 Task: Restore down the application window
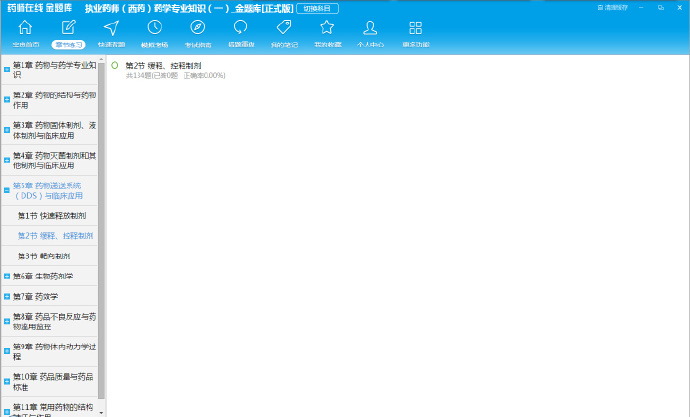(661, 7)
